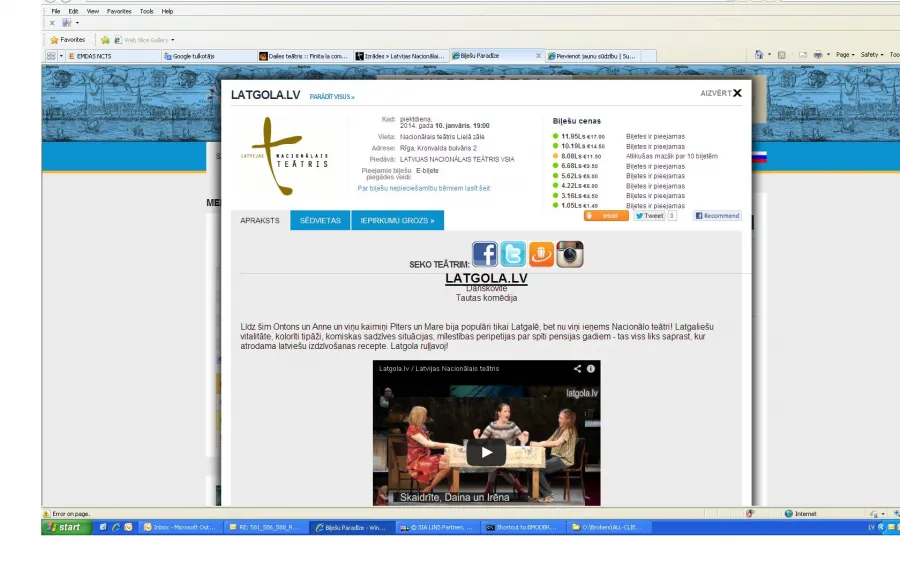Close the popup with the X icon
Image resolution: width=900 pixels, height=562 pixels.
pos(738,93)
